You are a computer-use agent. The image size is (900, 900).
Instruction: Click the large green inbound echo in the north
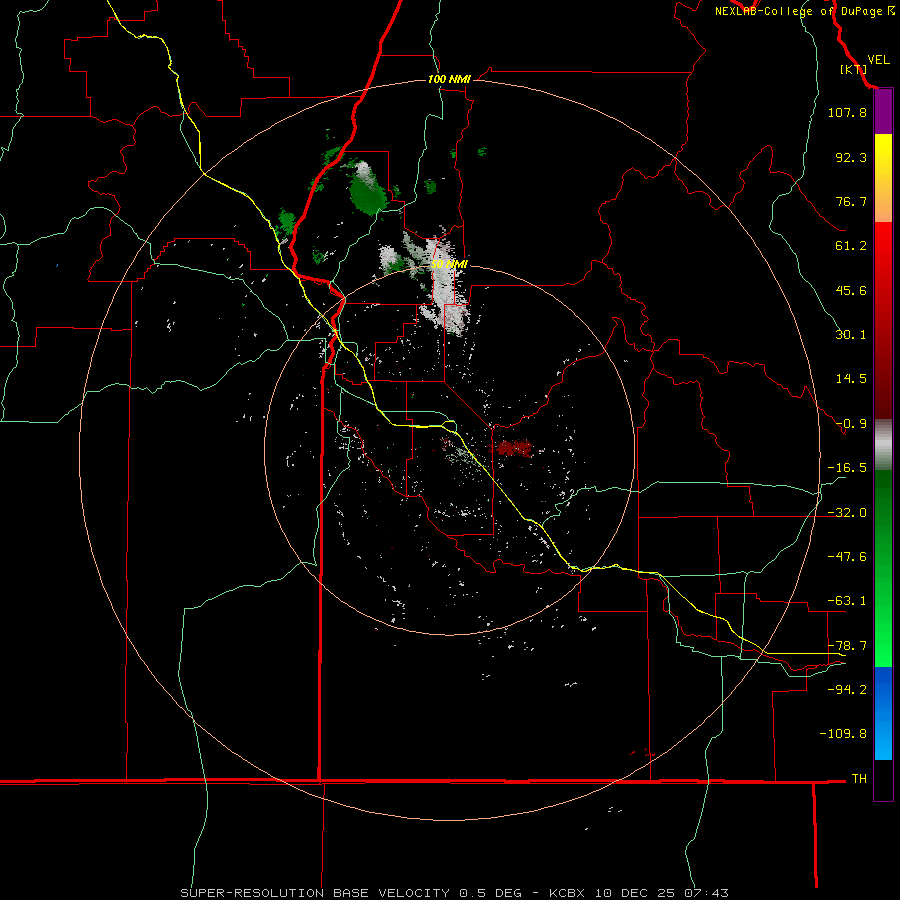368,194
